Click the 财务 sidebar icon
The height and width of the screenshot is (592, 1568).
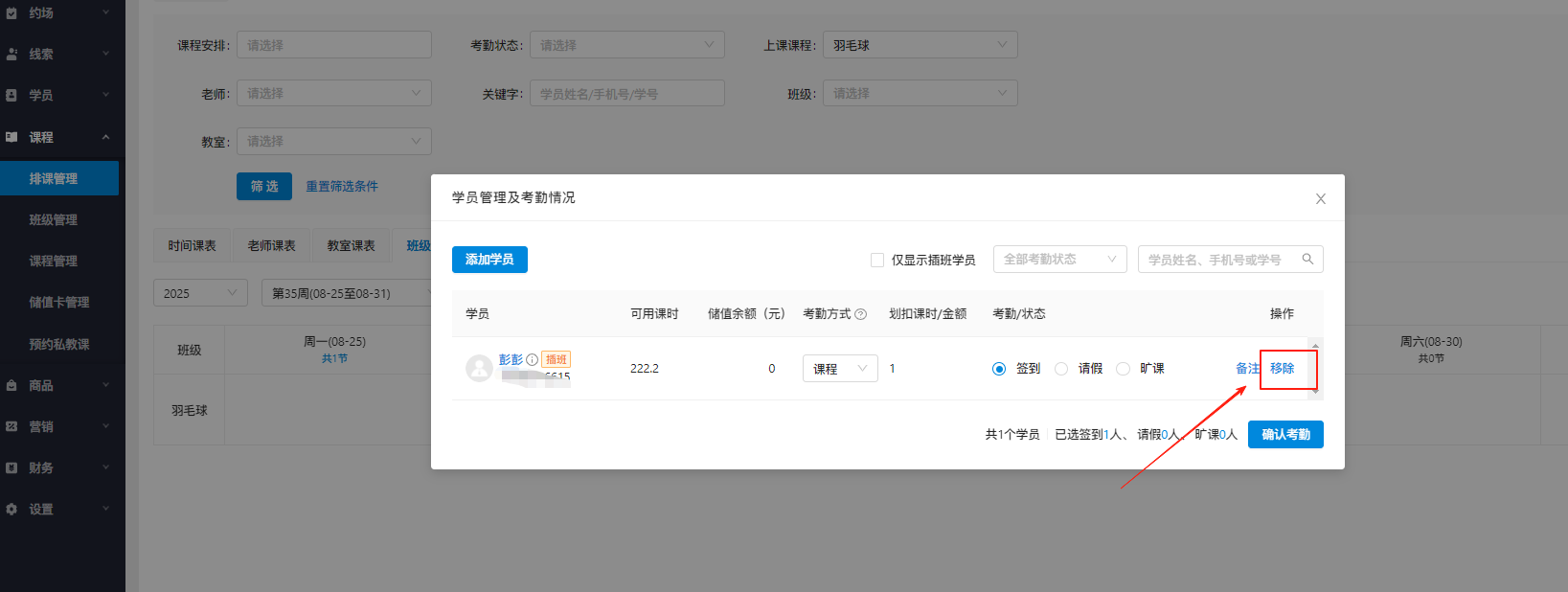coord(11,467)
